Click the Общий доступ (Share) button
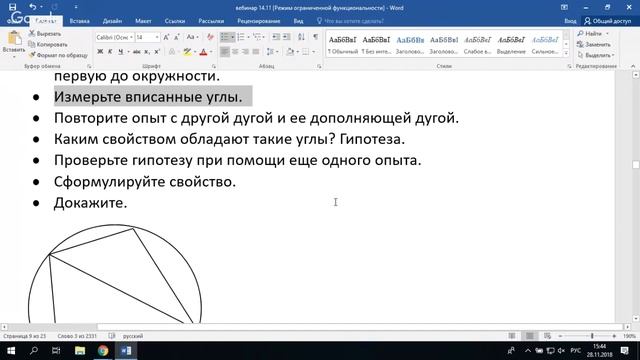 pos(608,21)
